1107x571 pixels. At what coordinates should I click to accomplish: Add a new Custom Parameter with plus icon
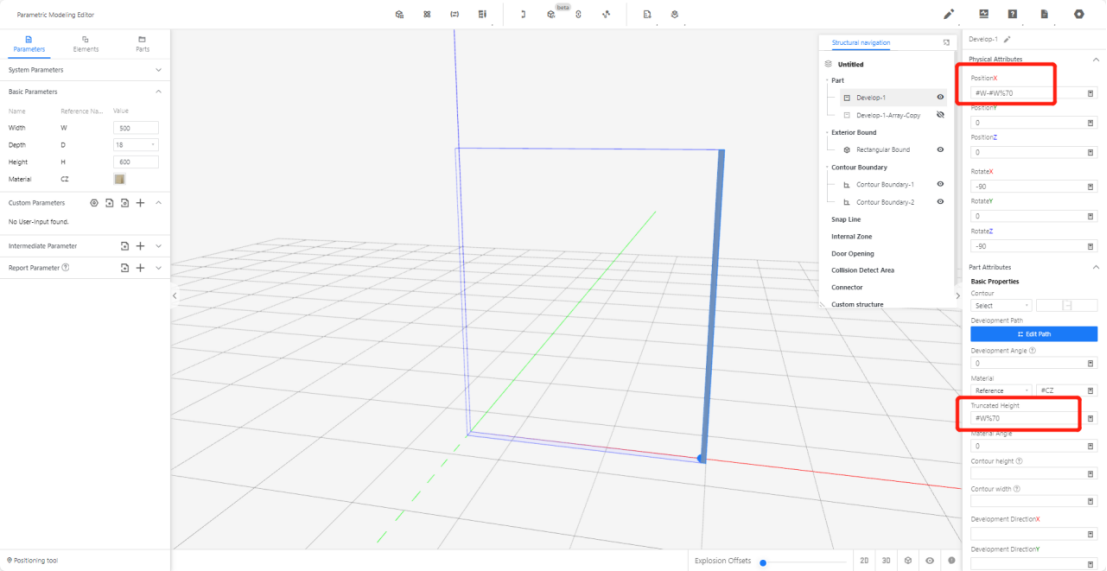pyautogui.click(x=140, y=203)
